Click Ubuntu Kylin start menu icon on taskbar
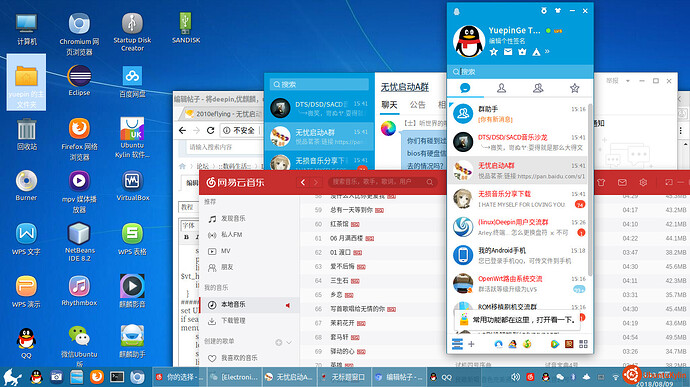Viewport: 690px width, 387px height. click(12, 377)
